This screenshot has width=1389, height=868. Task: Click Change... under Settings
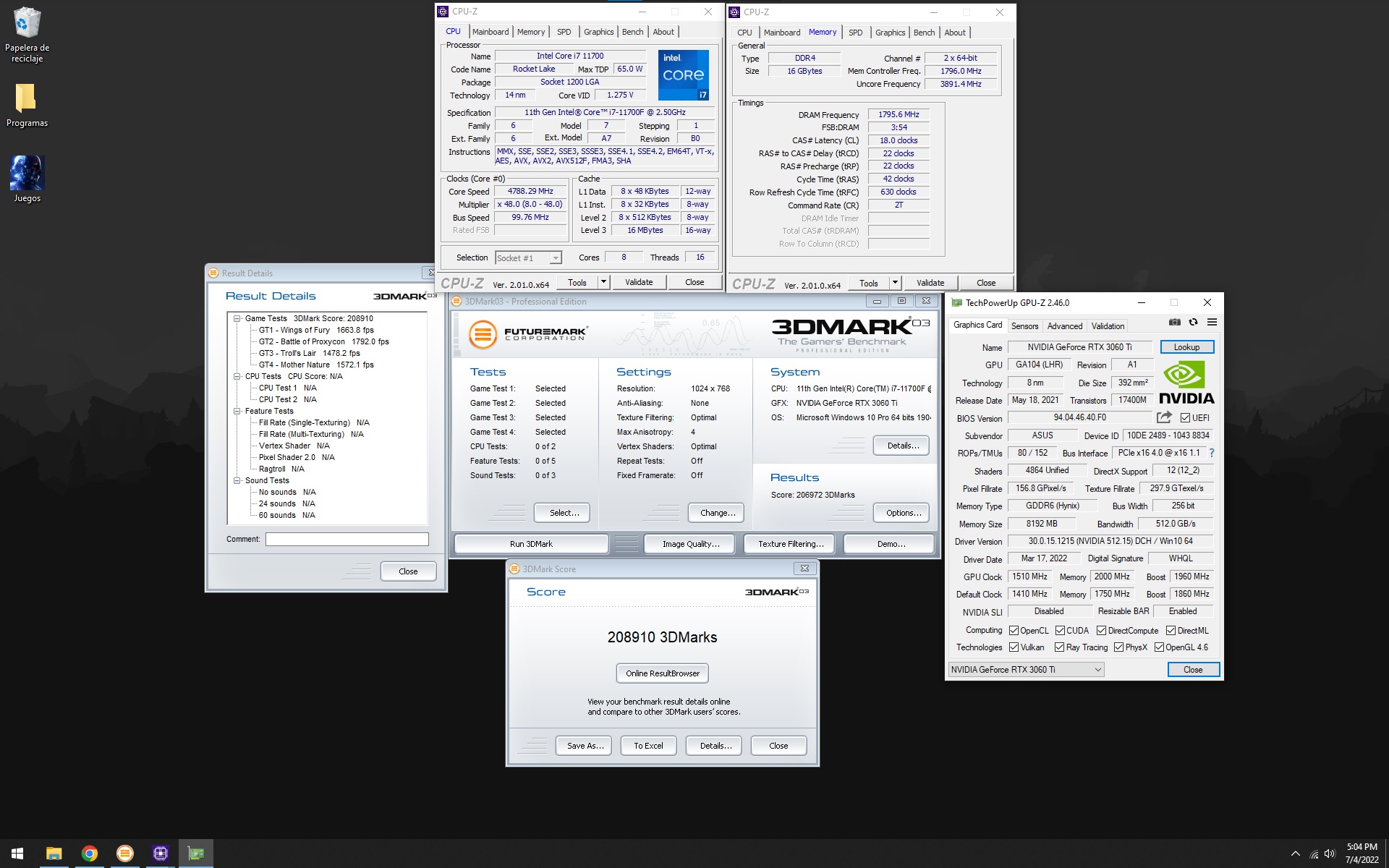pyautogui.click(x=717, y=513)
